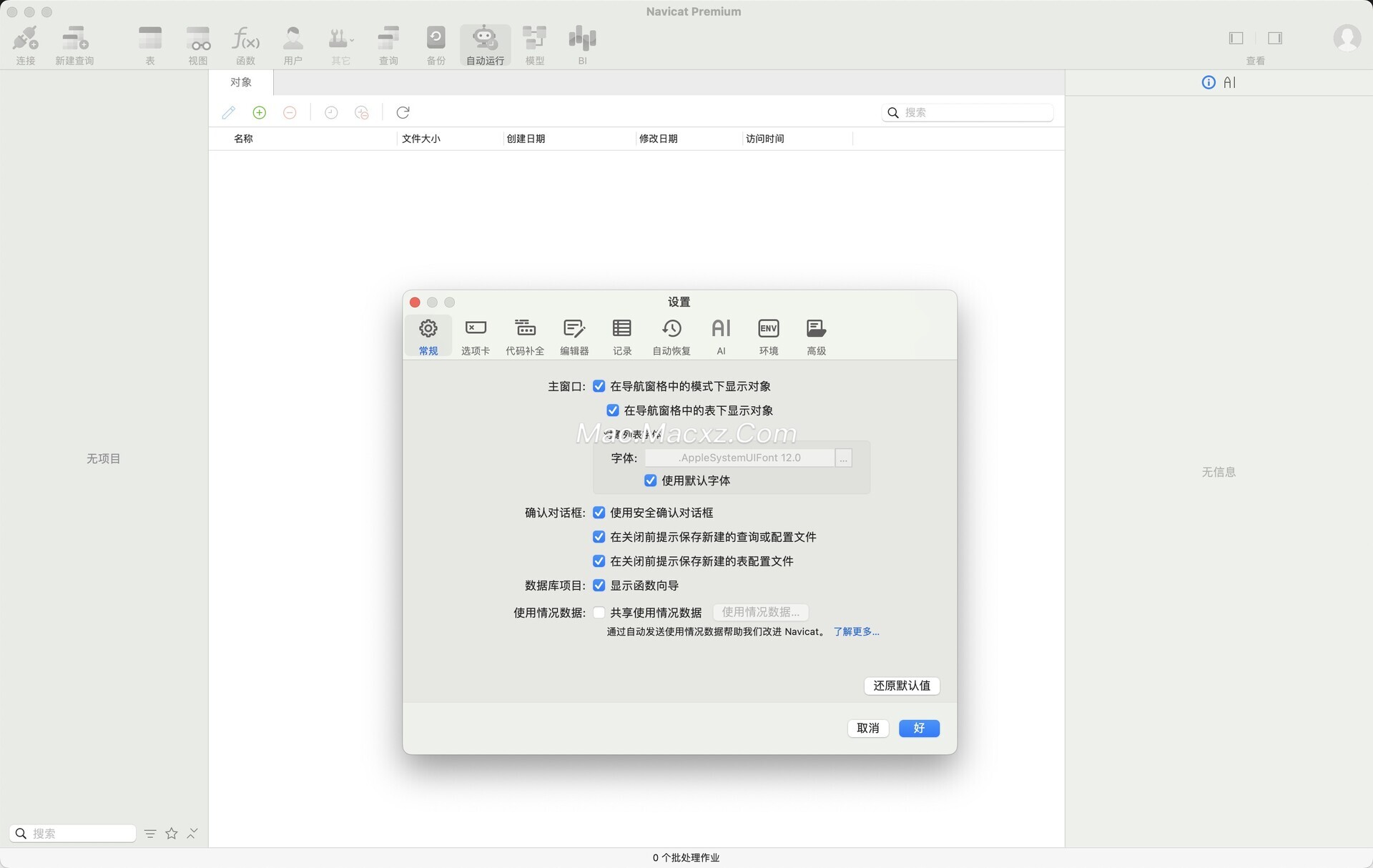The image size is (1373, 868).
Task: Switch to the AI settings tab
Action: [721, 336]
